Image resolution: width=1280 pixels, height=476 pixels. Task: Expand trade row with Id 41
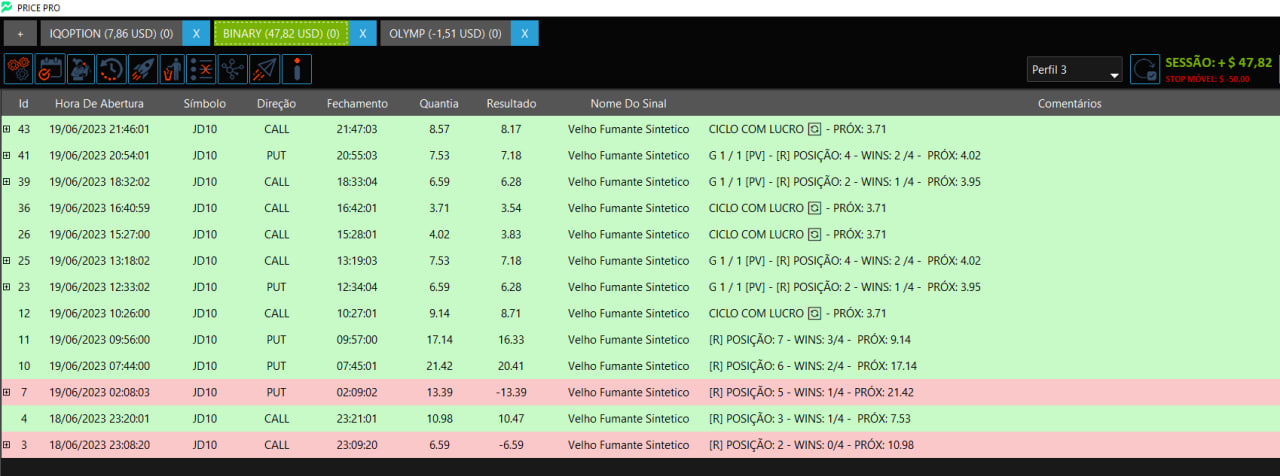6,155
